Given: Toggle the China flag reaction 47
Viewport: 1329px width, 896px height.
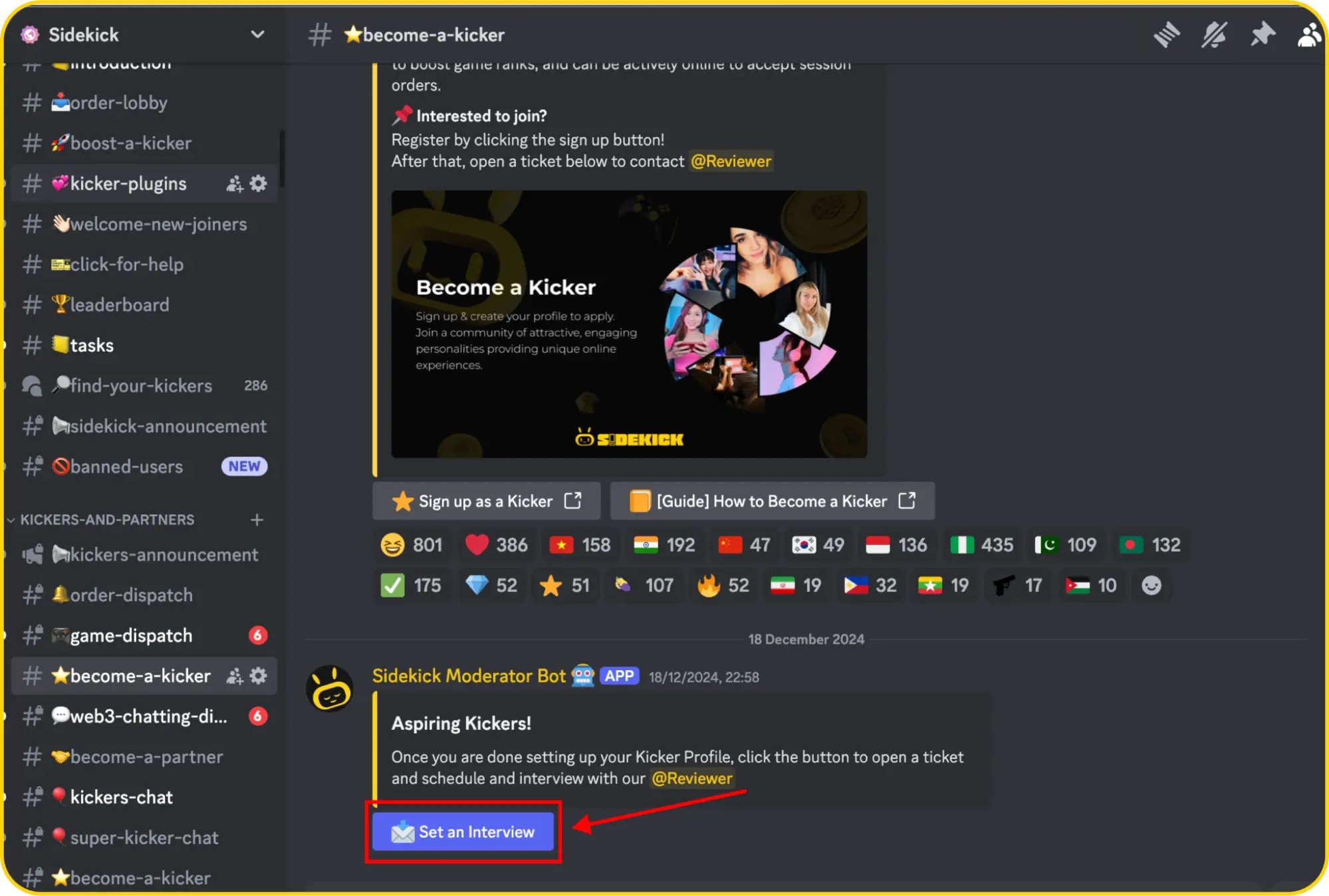Looking at the screenshot, I should 745,545.
